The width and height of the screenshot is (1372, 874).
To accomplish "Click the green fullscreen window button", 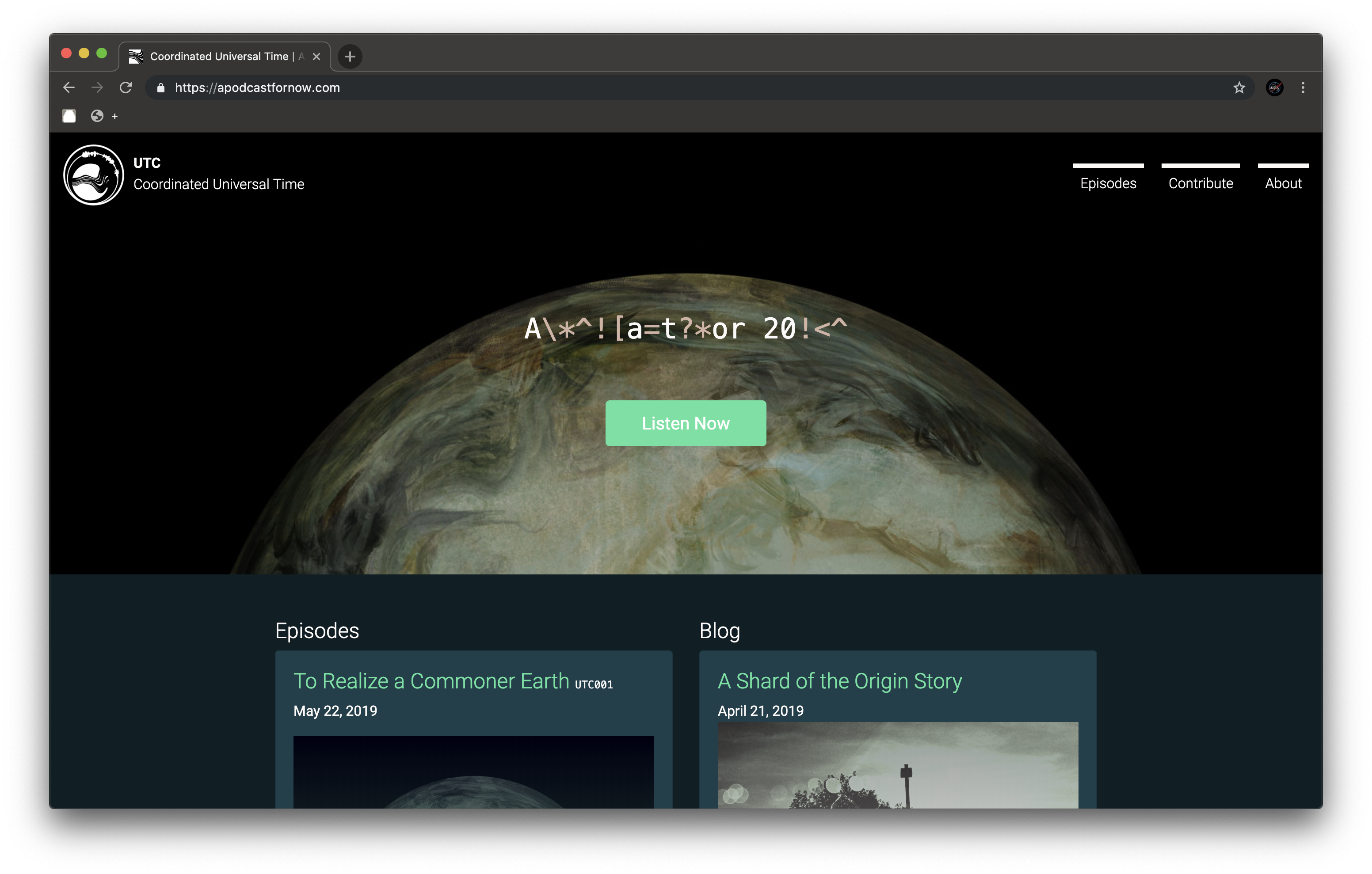I will [x=101, y=53].
